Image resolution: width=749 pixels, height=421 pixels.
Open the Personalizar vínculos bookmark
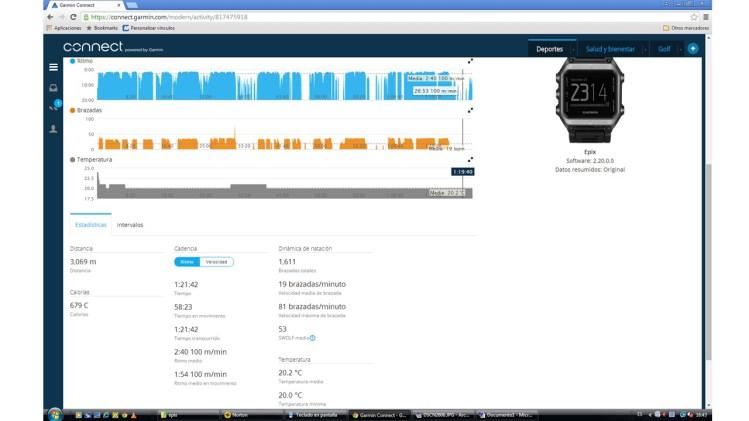149,28
